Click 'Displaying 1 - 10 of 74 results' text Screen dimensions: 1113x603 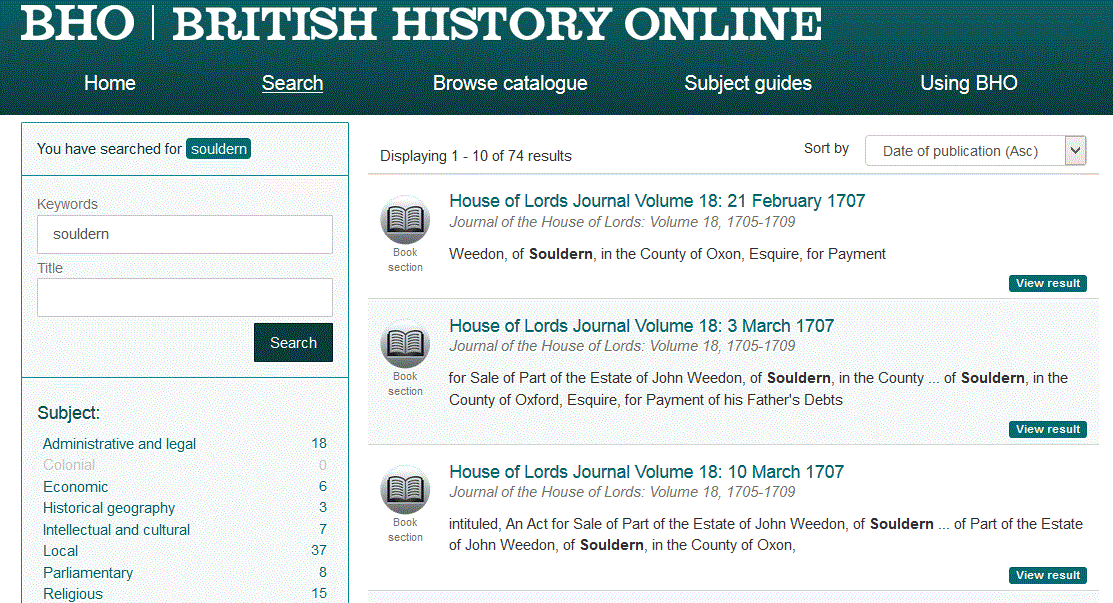476,156
